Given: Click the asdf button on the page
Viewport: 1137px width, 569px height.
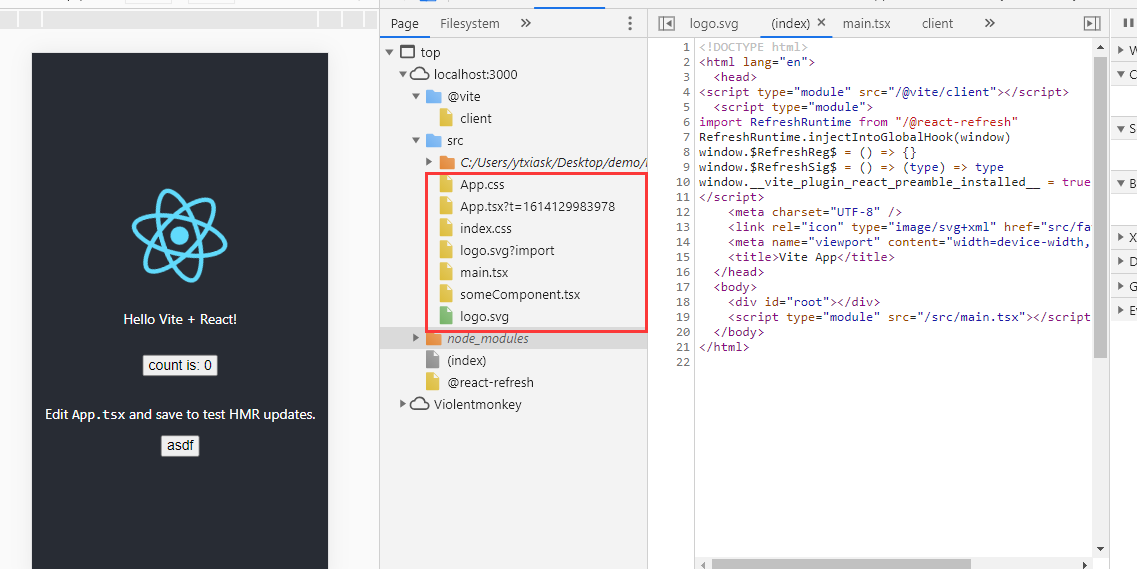Looking at the screenshot, I should (180, 446).
